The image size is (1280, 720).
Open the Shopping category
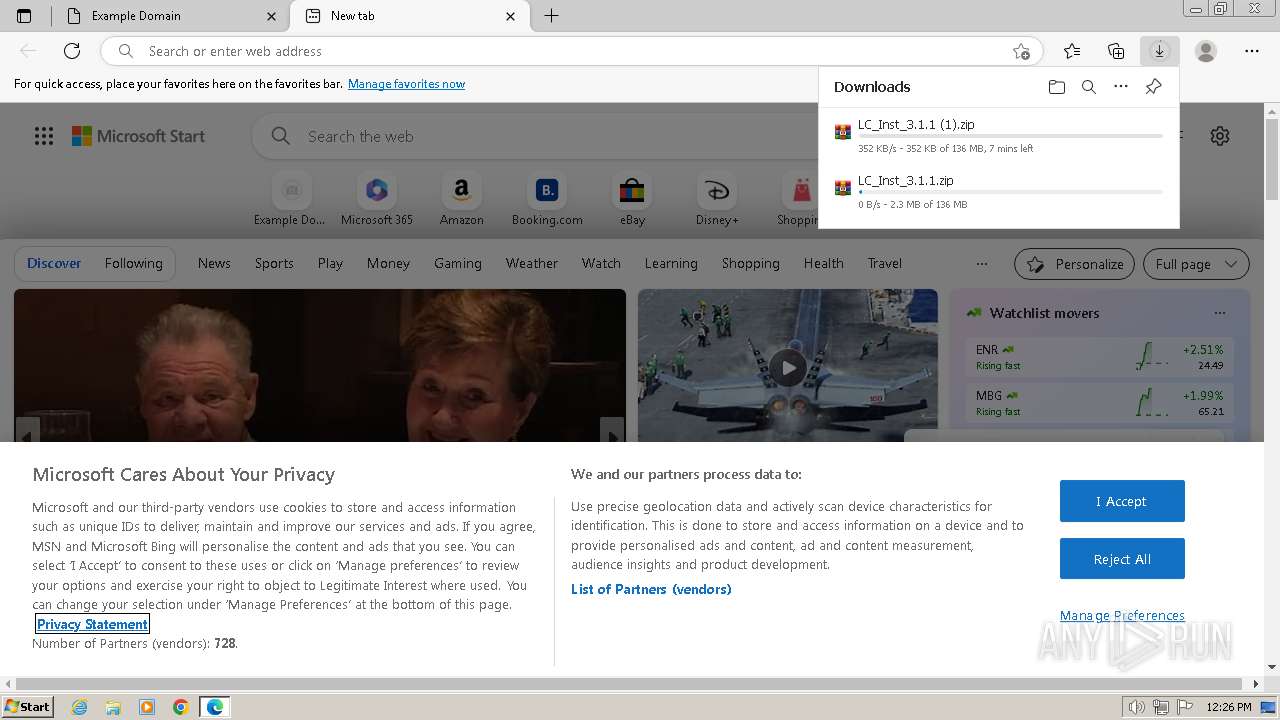pyautogui.click(x=750, y=264)
